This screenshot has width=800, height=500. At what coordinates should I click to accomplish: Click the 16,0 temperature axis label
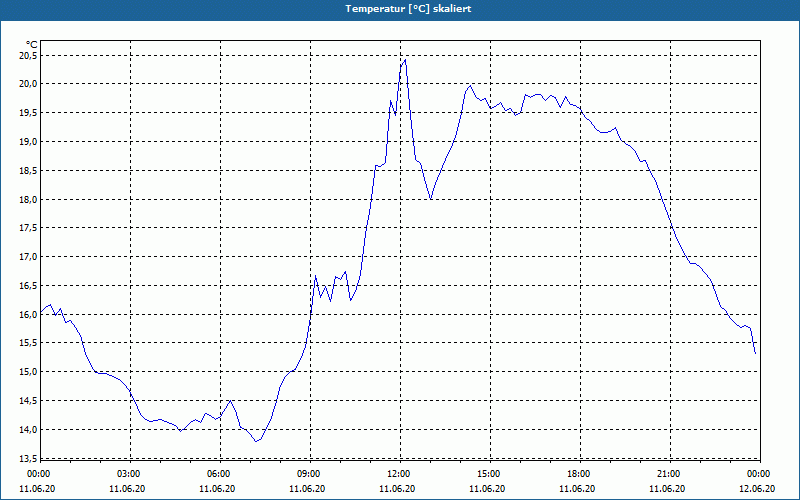tap(28, 315)
